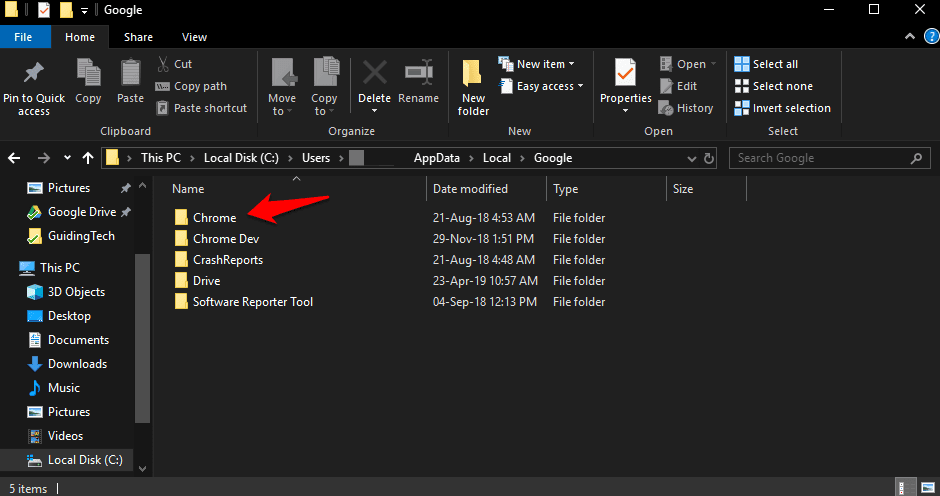This screenshot has height=496, width=940.
Task: Click the refresh icon beside address bar
Action: (709, 158)
